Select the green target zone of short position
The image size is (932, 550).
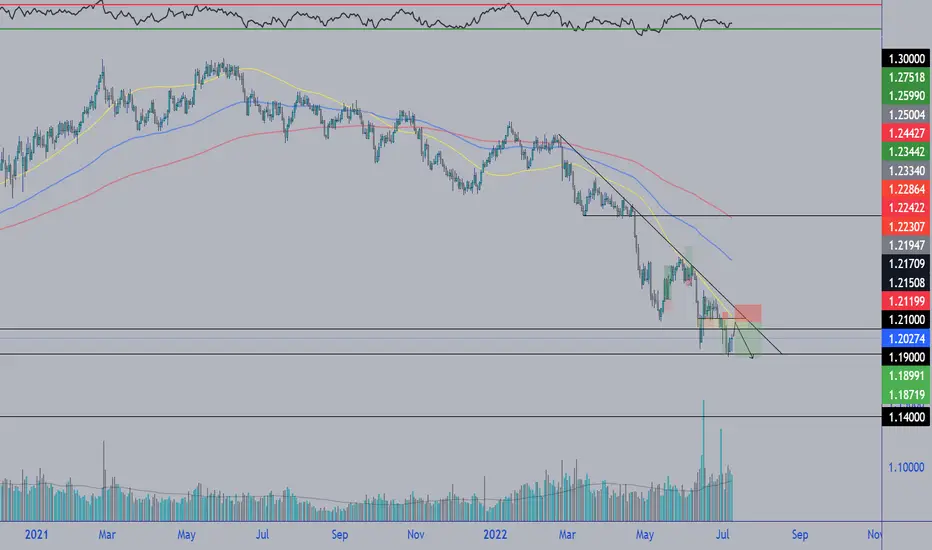748,340
